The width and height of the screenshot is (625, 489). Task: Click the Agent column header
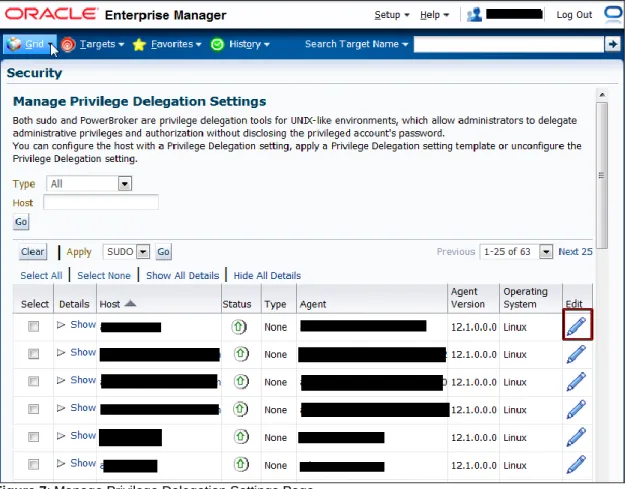(x=313, y=304)
